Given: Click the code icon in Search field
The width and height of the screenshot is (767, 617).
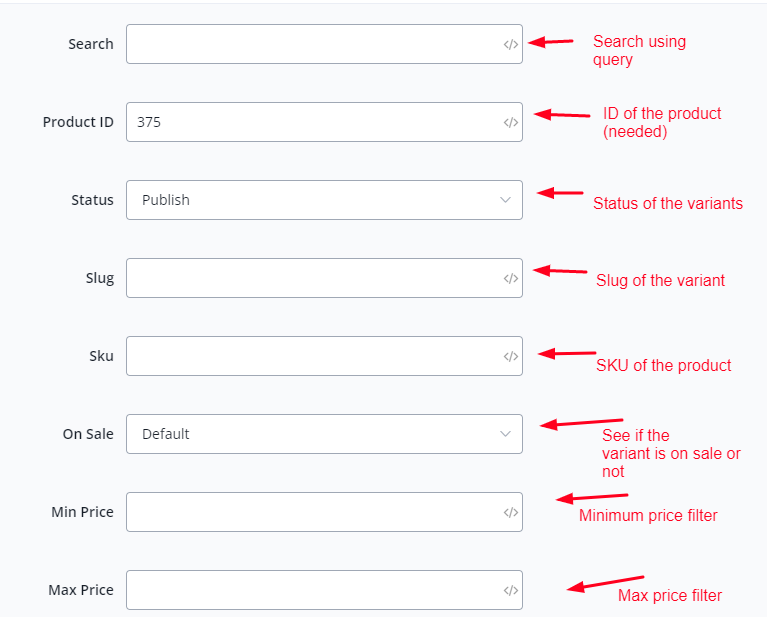Looking at the screenshot, I should [x=510, y=44].
